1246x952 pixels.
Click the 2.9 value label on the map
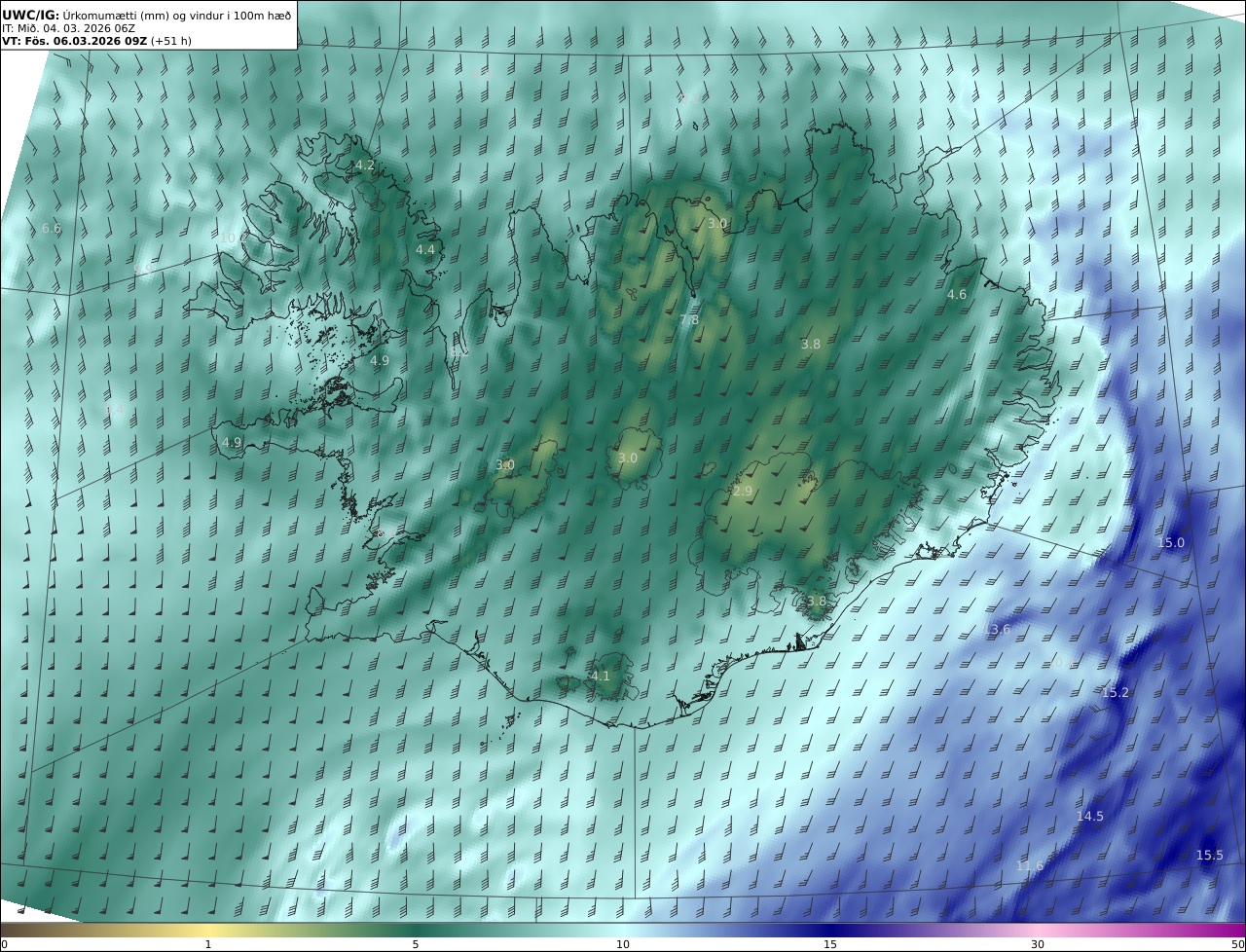click(x=743, y=492)
